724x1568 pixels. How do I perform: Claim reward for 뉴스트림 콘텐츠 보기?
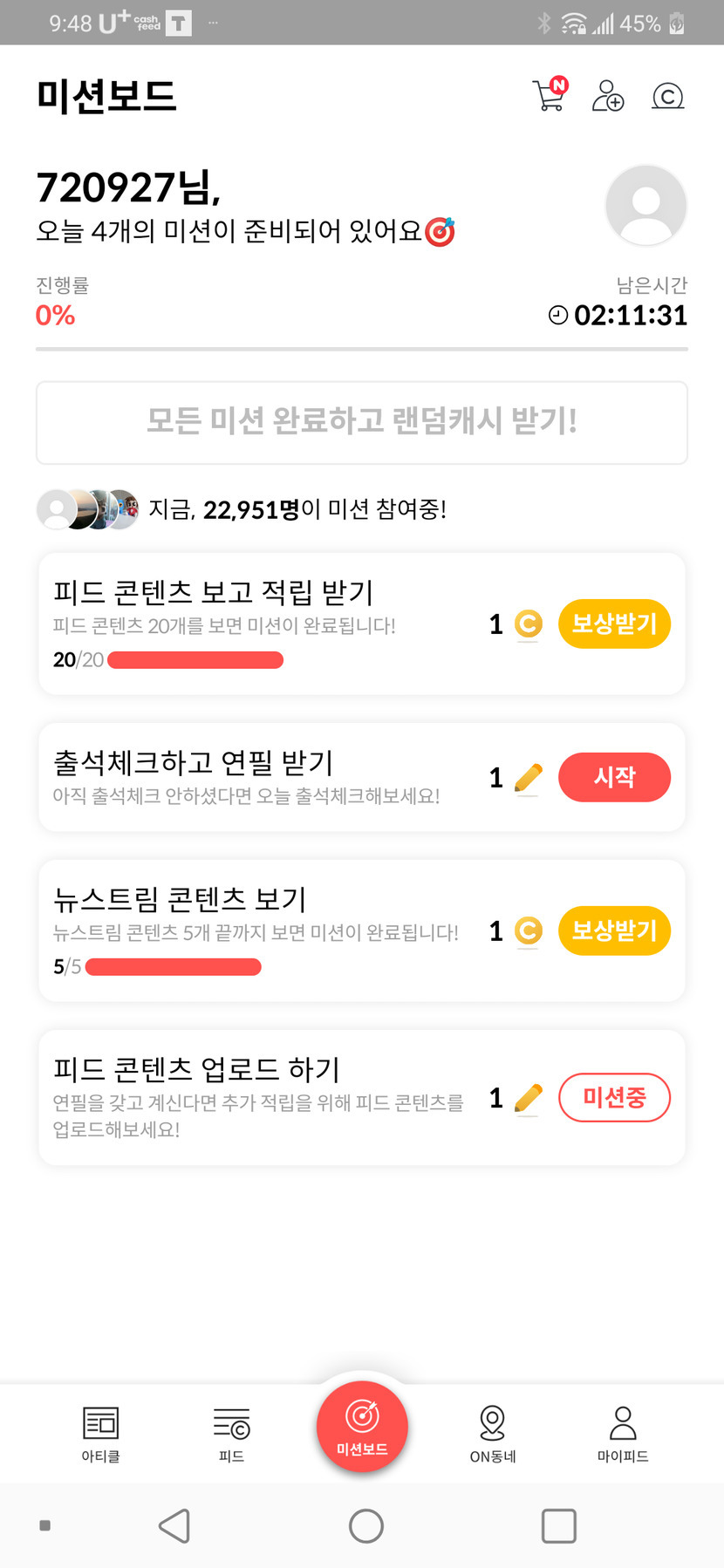point(614,931)
